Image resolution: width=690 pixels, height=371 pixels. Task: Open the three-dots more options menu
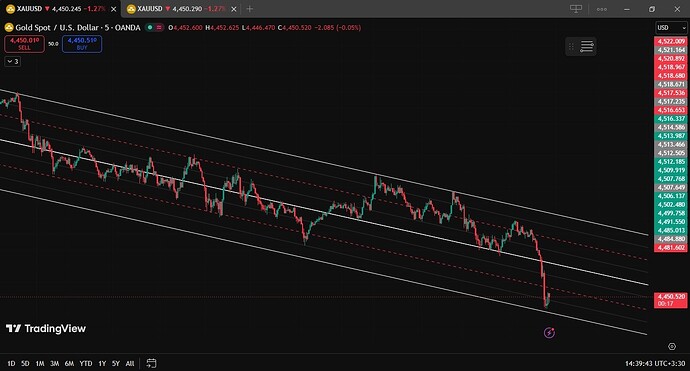point(602,9)
